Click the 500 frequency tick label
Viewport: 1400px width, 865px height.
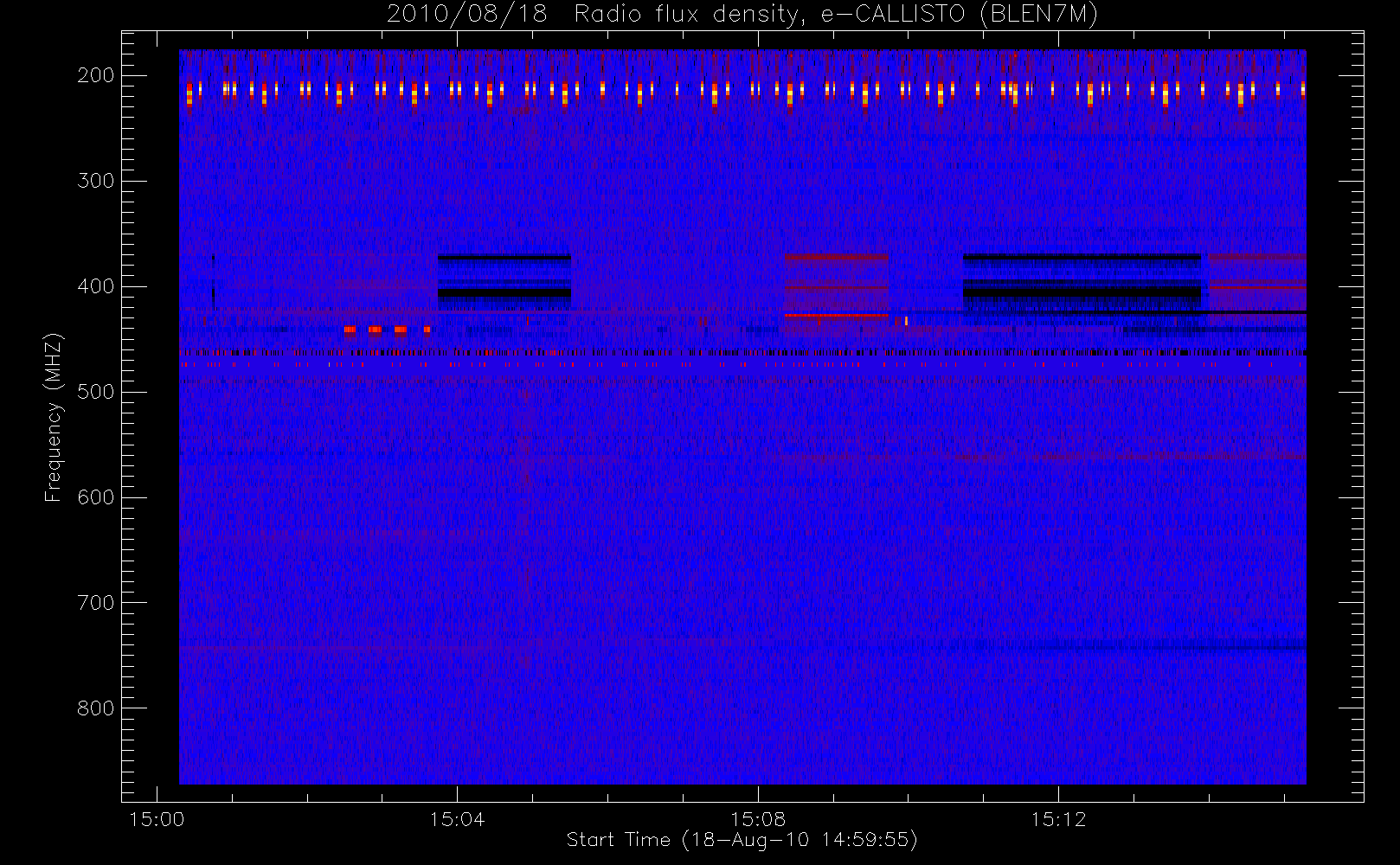click(96, 392)
